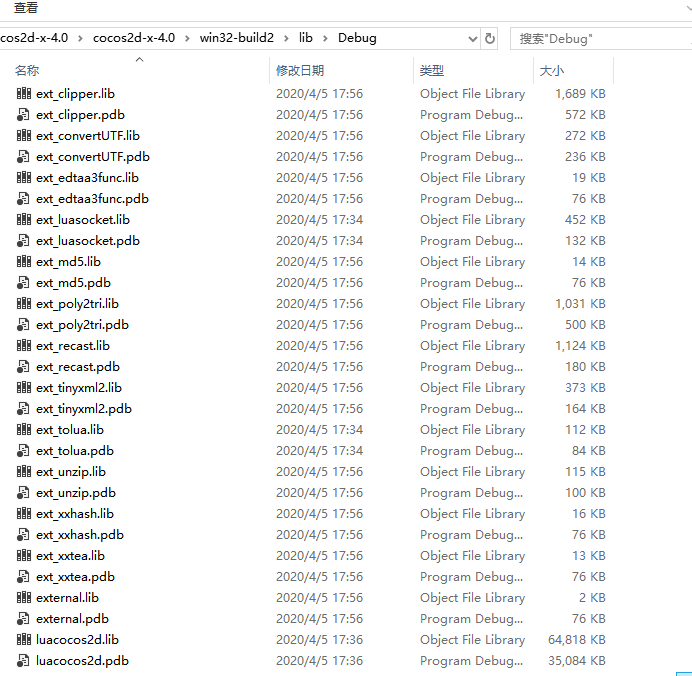The width and height of the screenshot is (692, 676).
Task: Click the ext_tolua.pdb file icon
Action: (x=23, y=451)
